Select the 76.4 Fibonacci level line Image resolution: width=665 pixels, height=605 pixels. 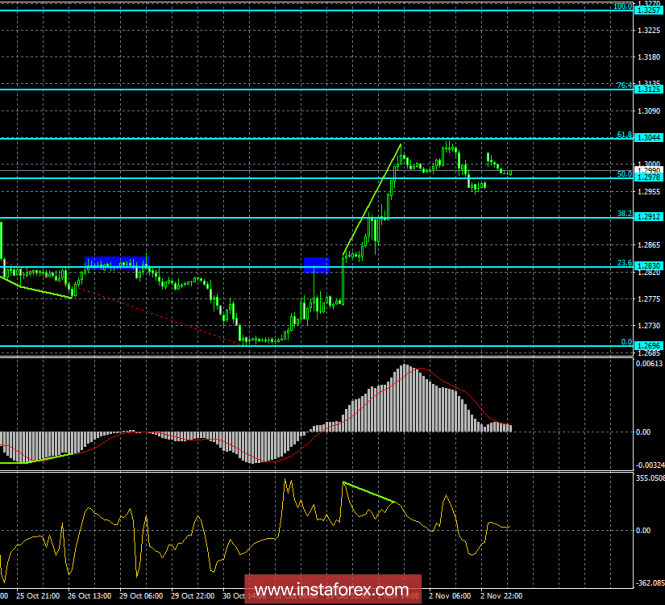tap(300, 89)
